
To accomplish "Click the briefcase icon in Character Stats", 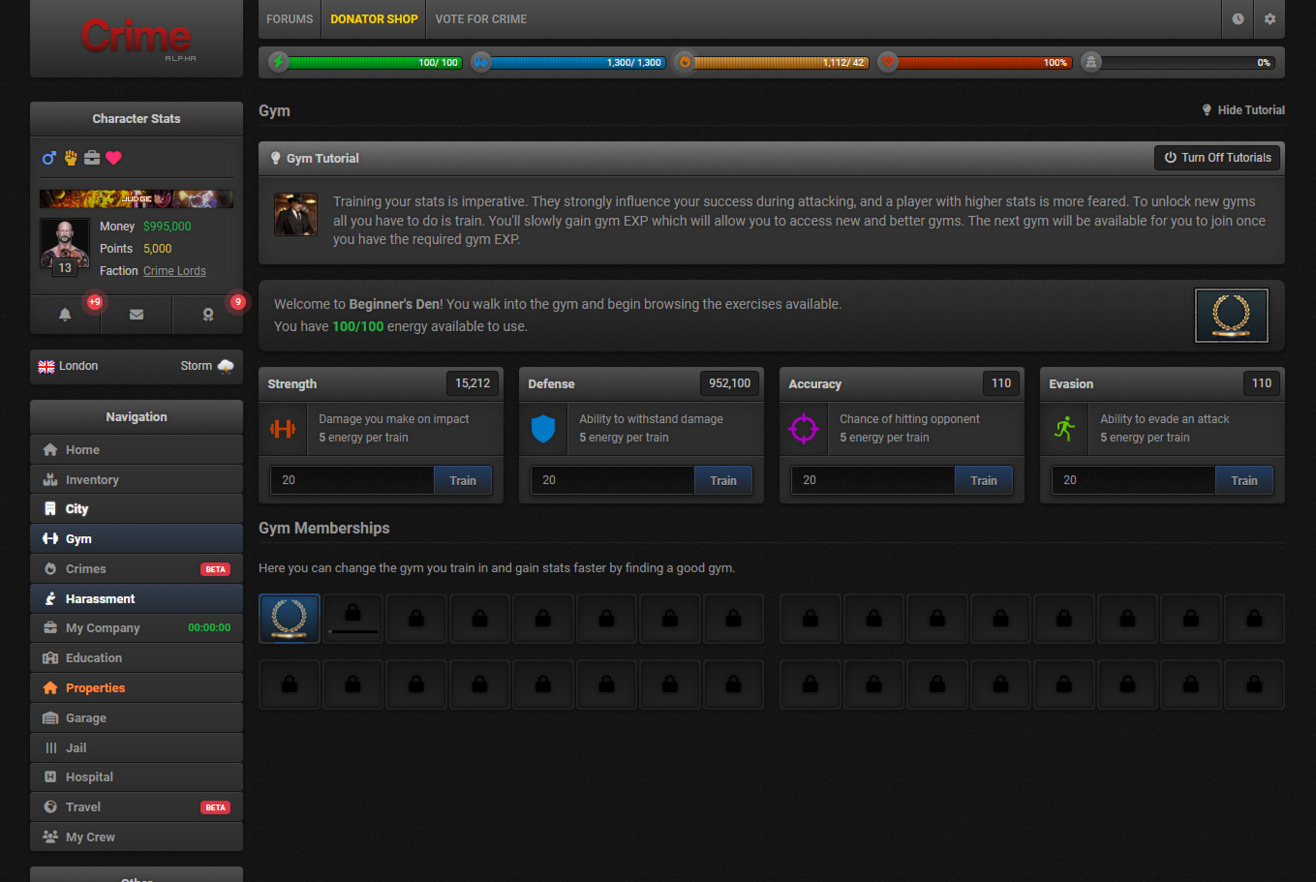I will [x=92, y=158].
